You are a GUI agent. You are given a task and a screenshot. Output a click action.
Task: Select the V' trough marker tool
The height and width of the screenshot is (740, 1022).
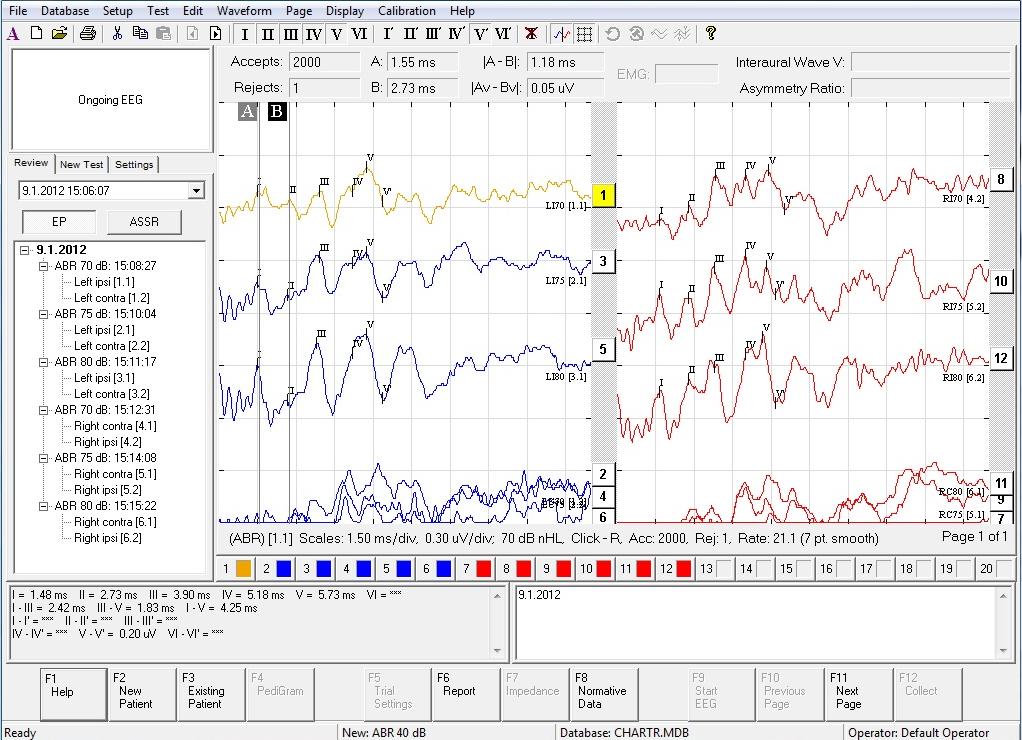click(481, 34)
